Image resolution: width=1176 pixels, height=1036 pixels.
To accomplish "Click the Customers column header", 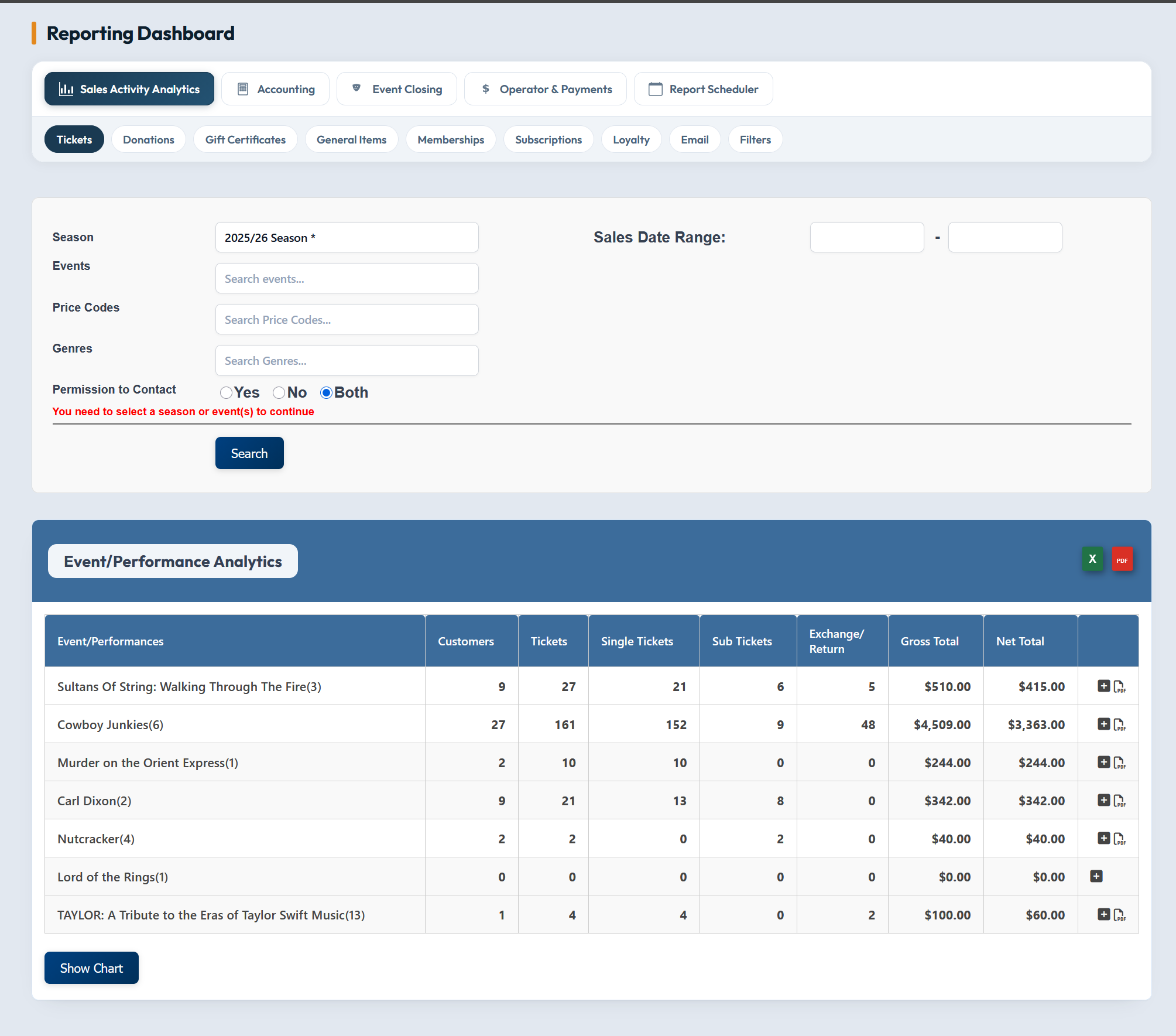I will click(x=471, y=641).
